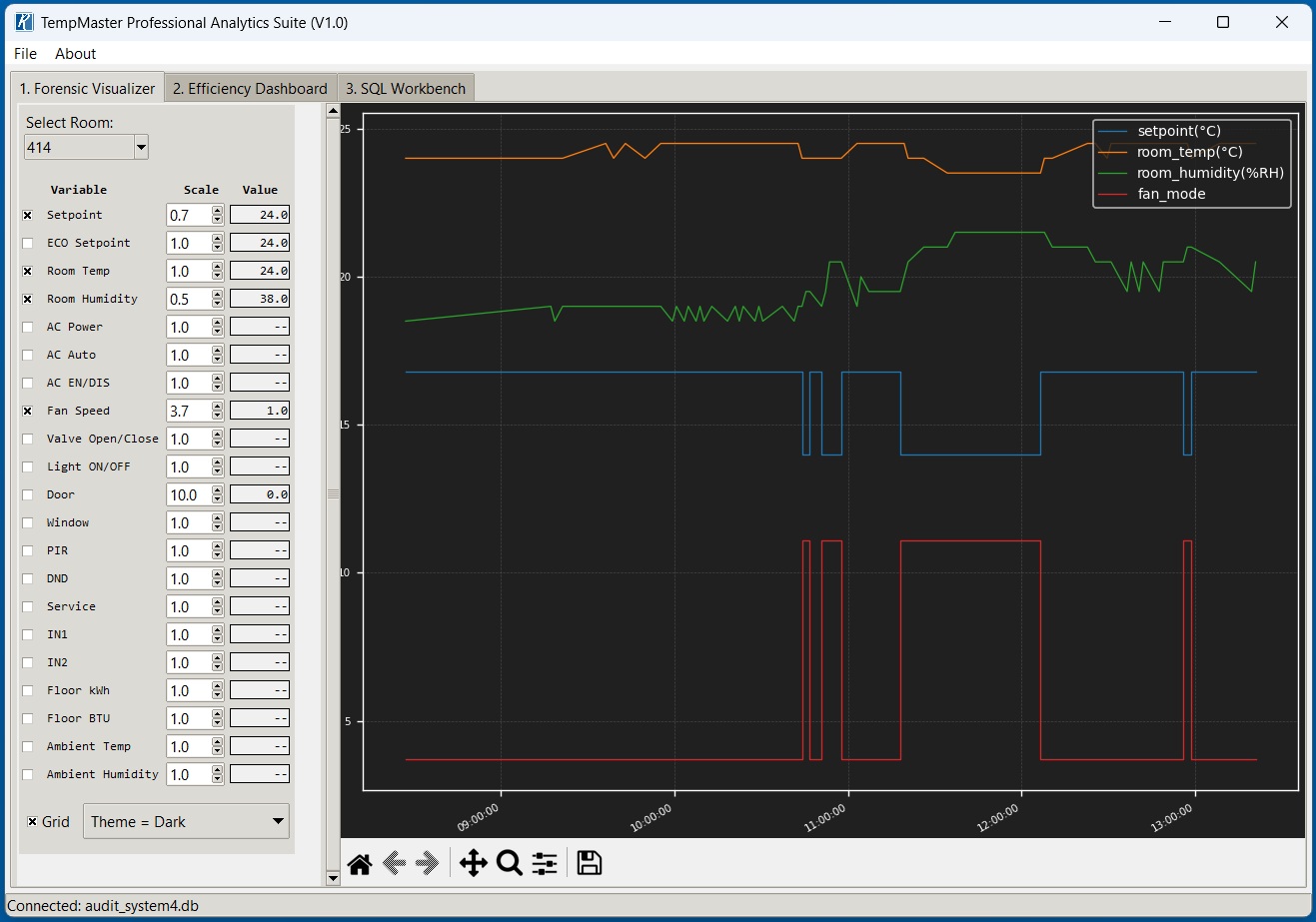Activate the Pan tool with the cross arrows
The width and height of the screenshot is (1316, 922).
(474, 864)
